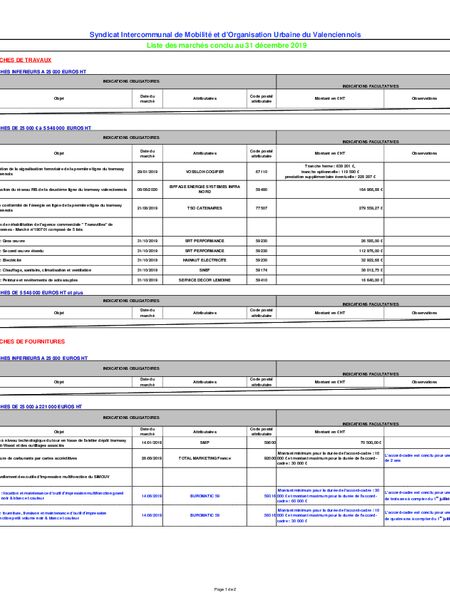Select the amount cell in the TOTAL MARKETING France row
Screen dimensions: 450x600
[x=330, y=458]
